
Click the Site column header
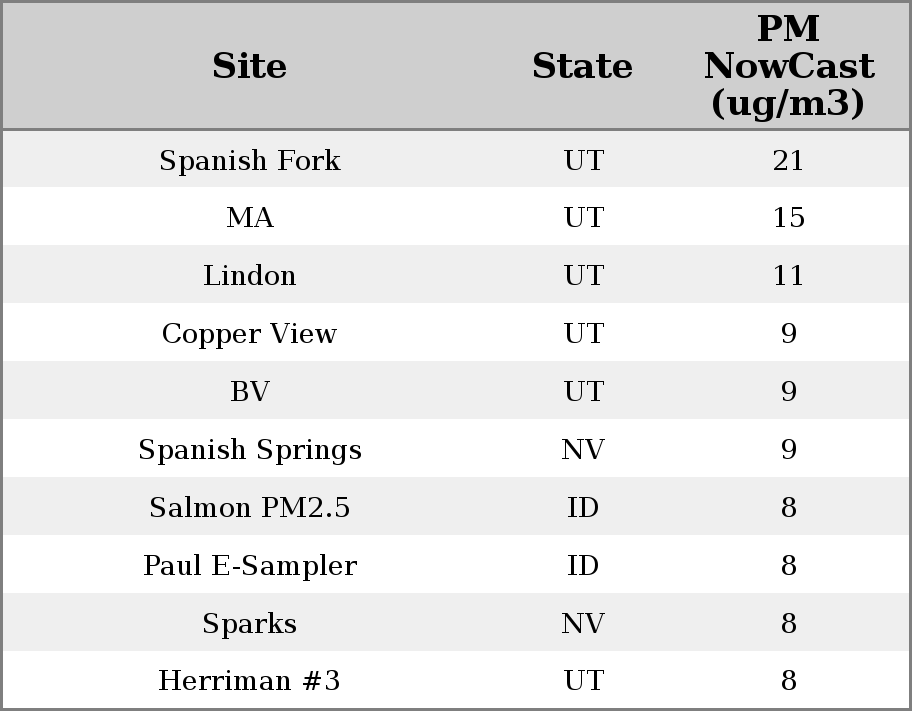(x=249, y=66)
